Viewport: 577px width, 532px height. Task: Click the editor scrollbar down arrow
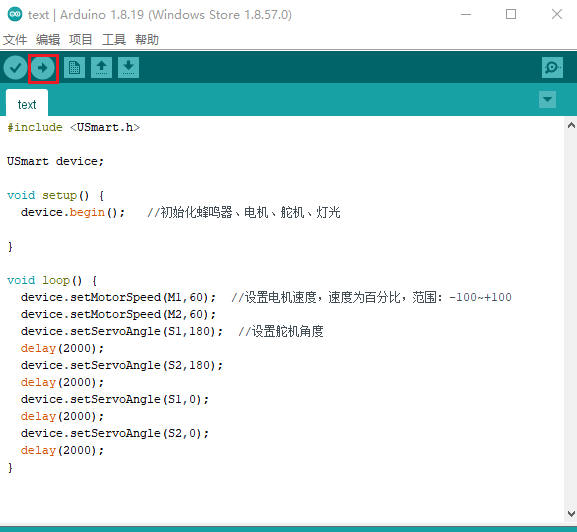click(x=571, y=514)
